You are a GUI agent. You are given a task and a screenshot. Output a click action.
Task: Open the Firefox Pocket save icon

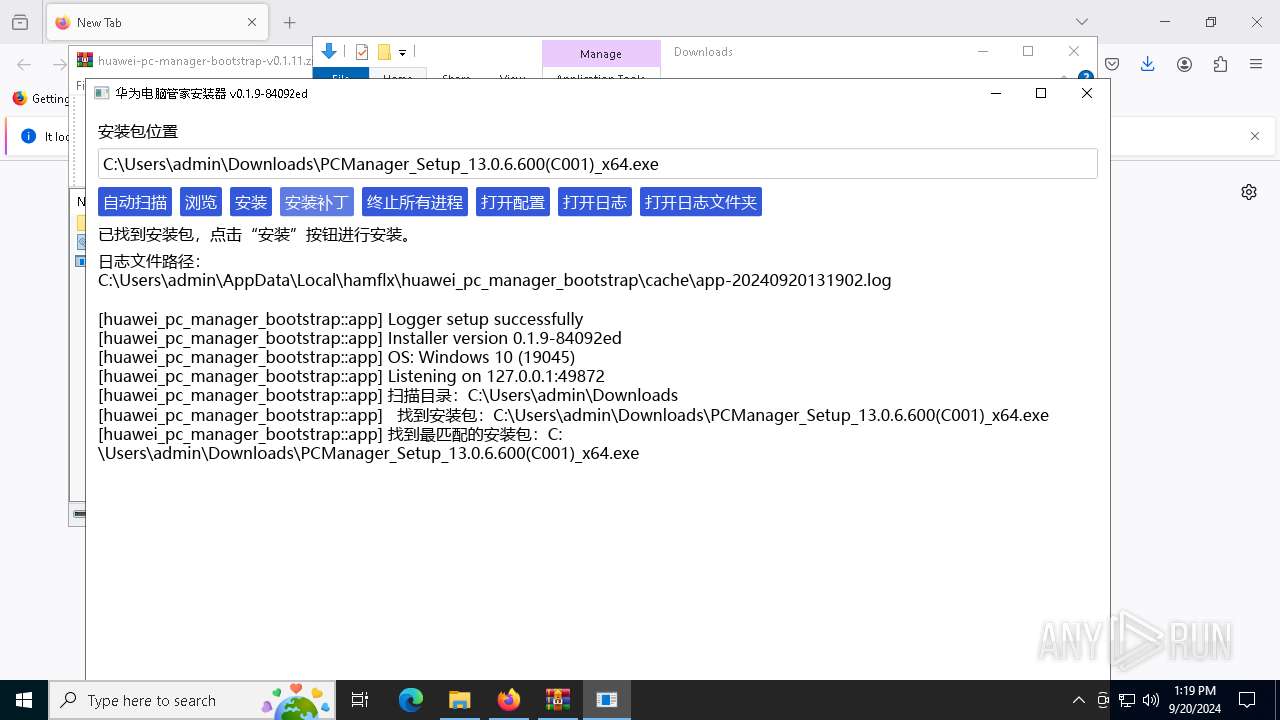[x=1112, y=64]
